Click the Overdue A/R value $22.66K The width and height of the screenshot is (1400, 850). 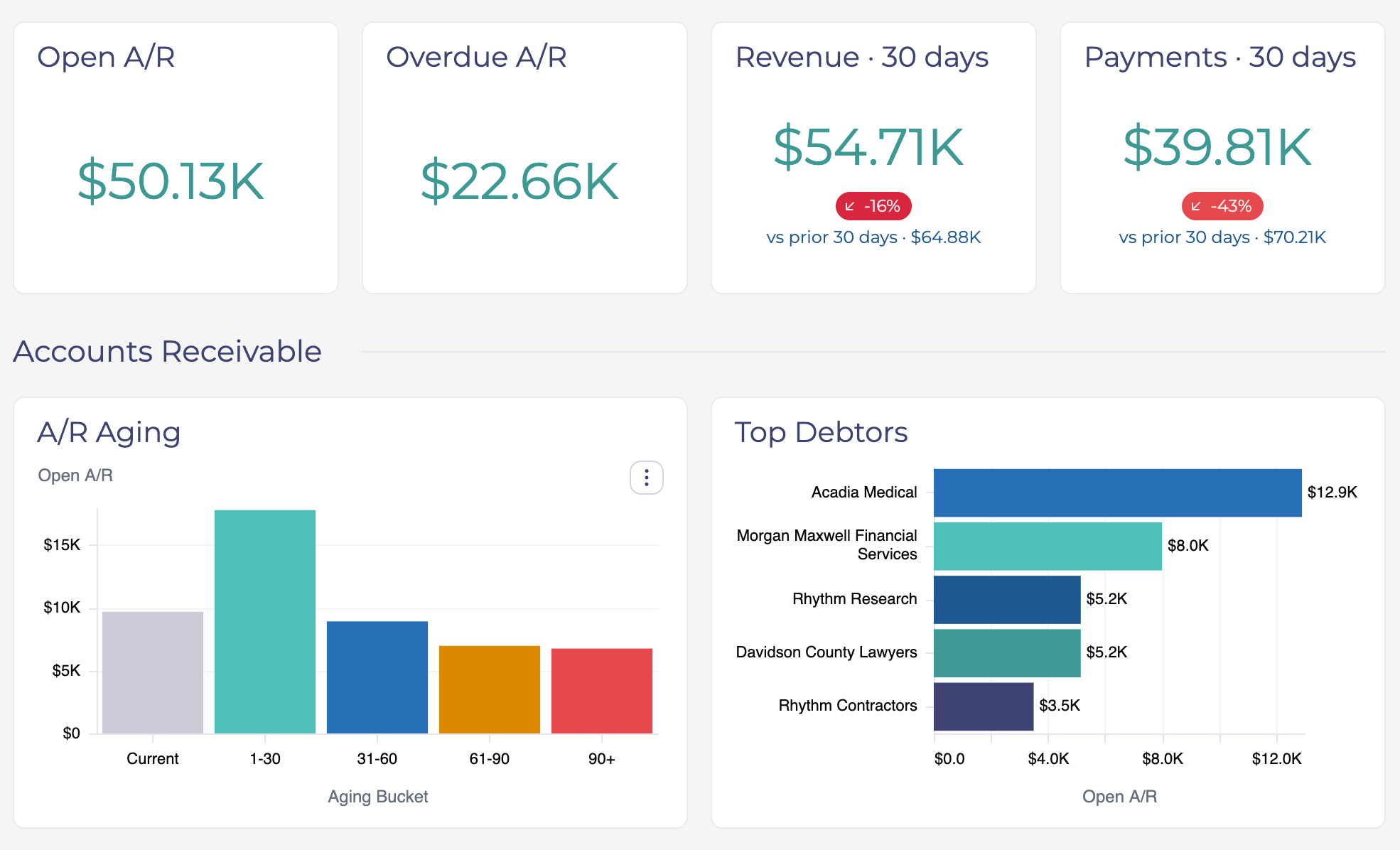(519, 182)
